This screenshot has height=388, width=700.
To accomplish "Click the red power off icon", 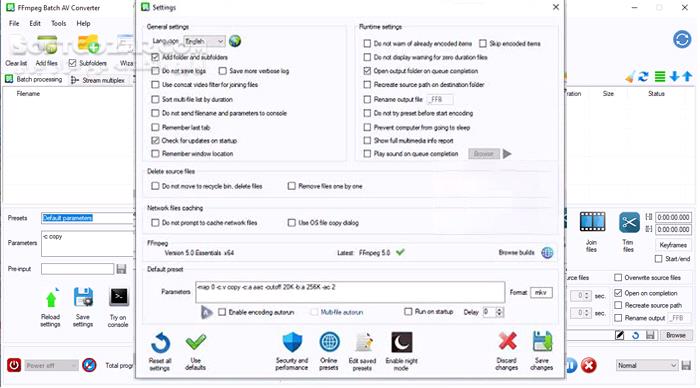I will tap(14, 365).
